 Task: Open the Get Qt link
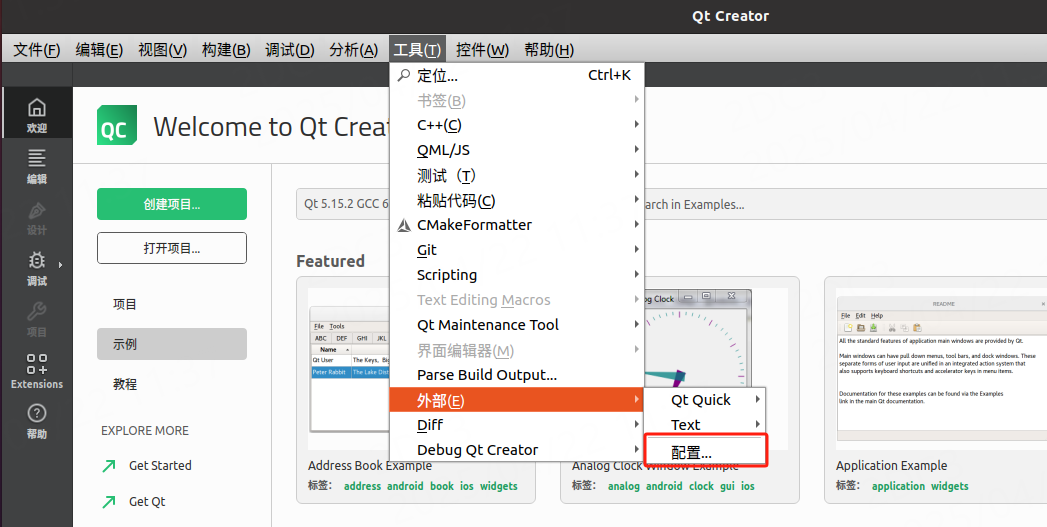click(147, 502)
